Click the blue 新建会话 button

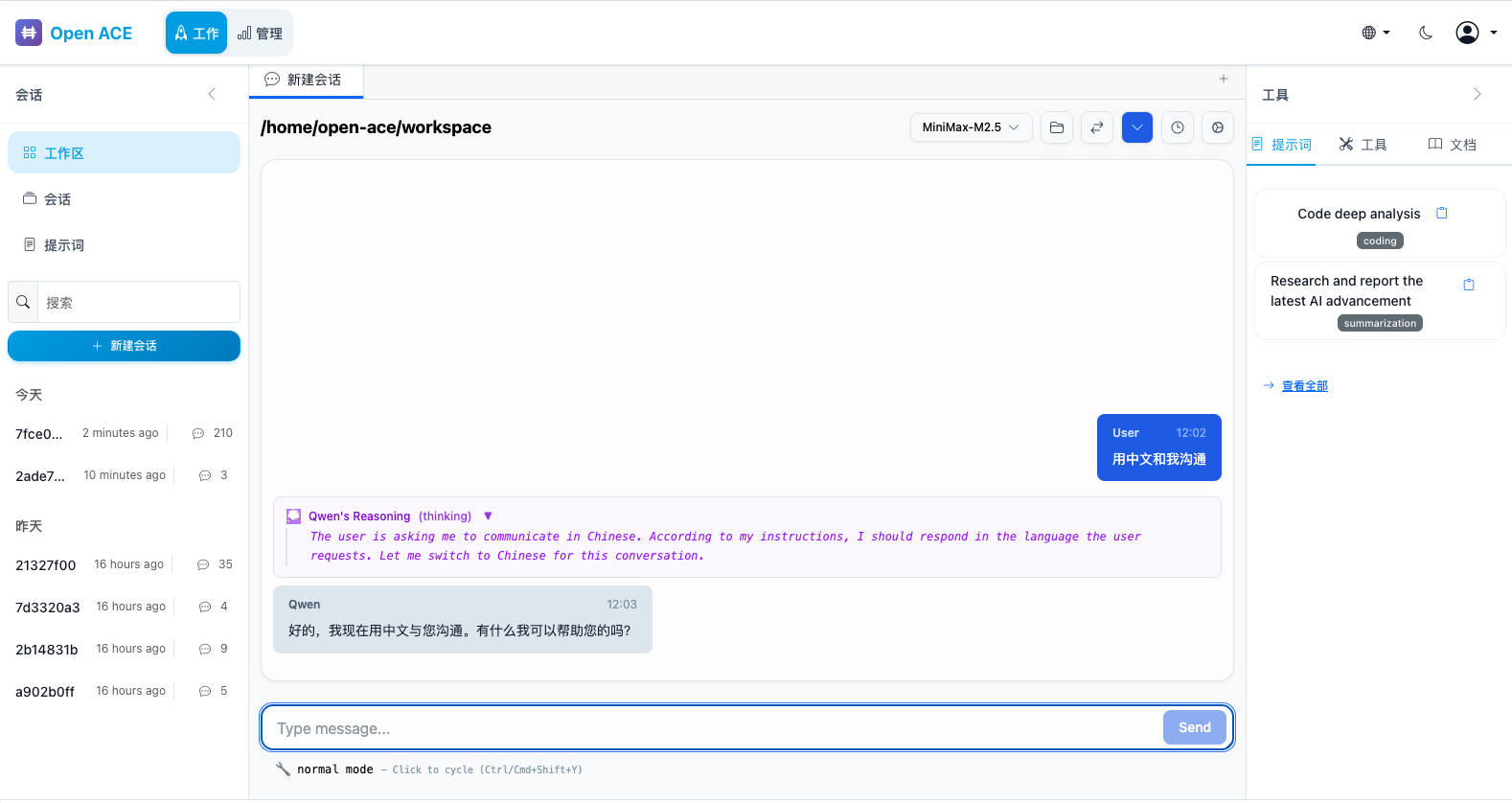[x=124, y=346]
